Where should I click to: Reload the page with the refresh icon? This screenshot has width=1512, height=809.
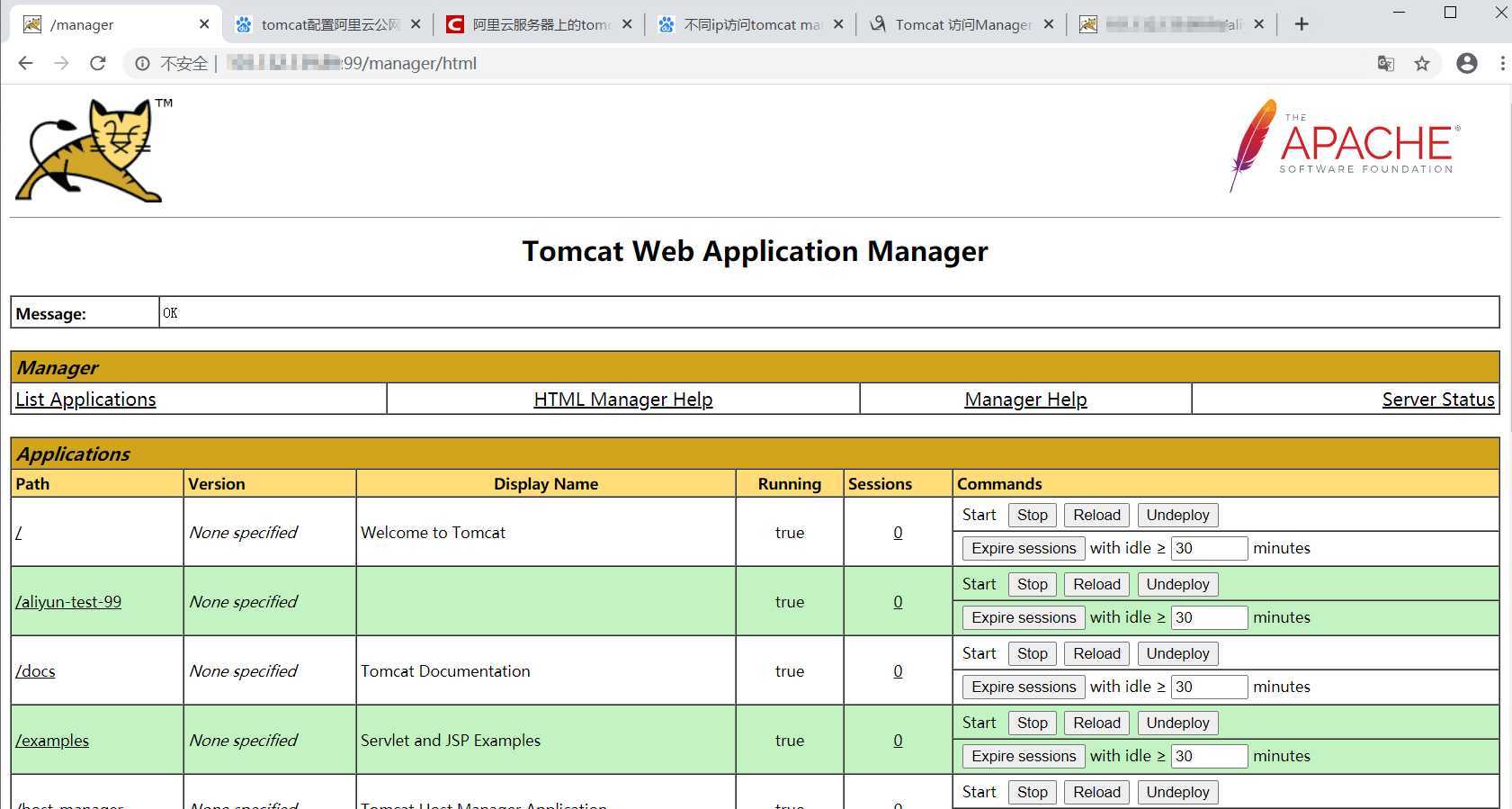98,63
